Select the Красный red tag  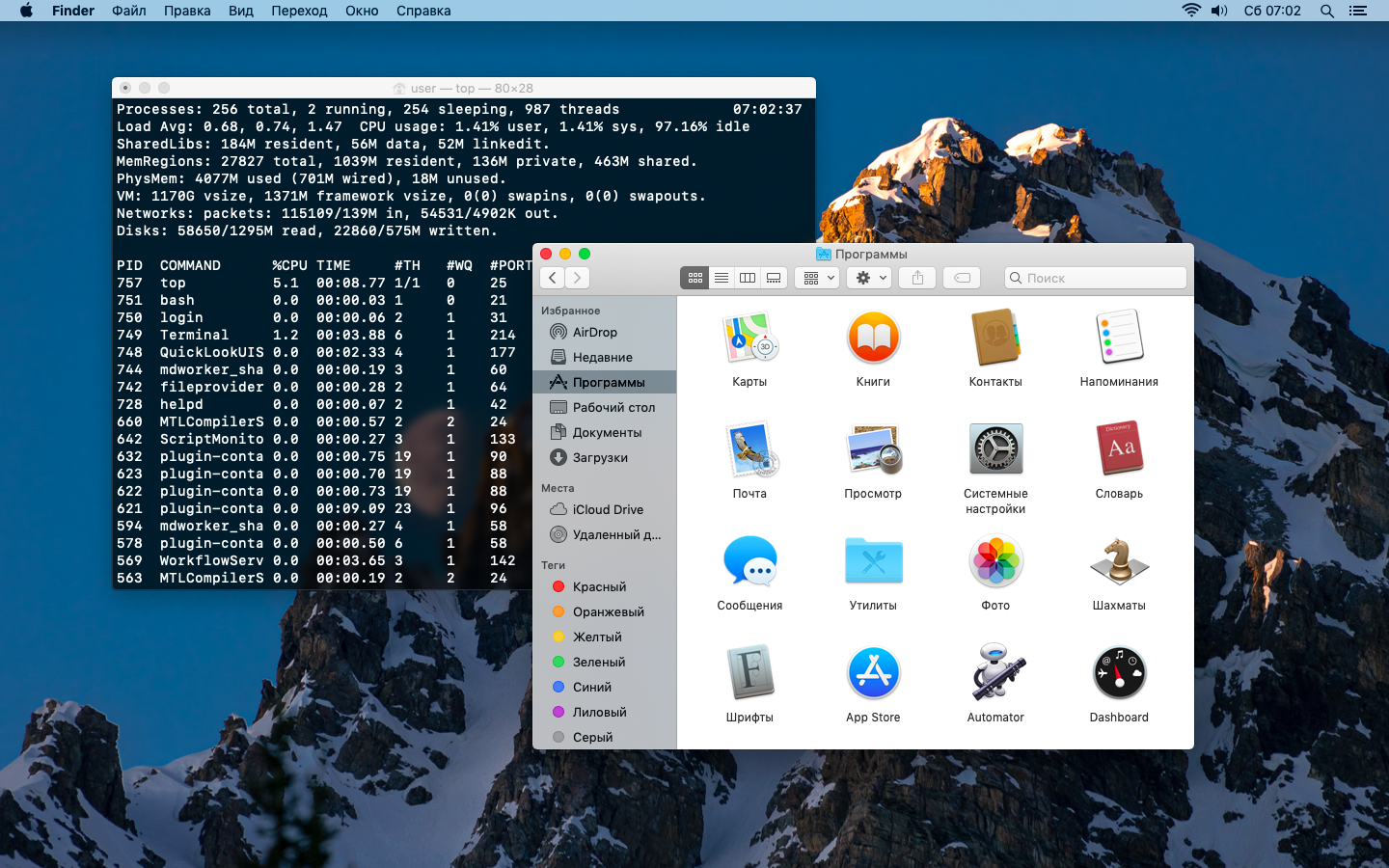coord(598,586)
